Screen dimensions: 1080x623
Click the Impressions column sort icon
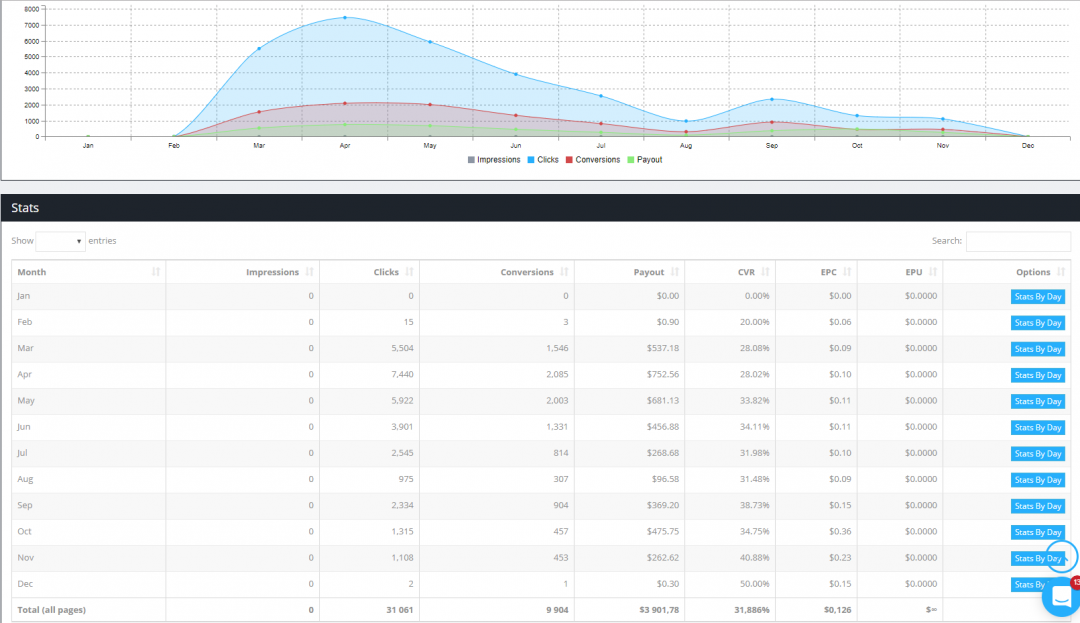[x=310, y=272]
